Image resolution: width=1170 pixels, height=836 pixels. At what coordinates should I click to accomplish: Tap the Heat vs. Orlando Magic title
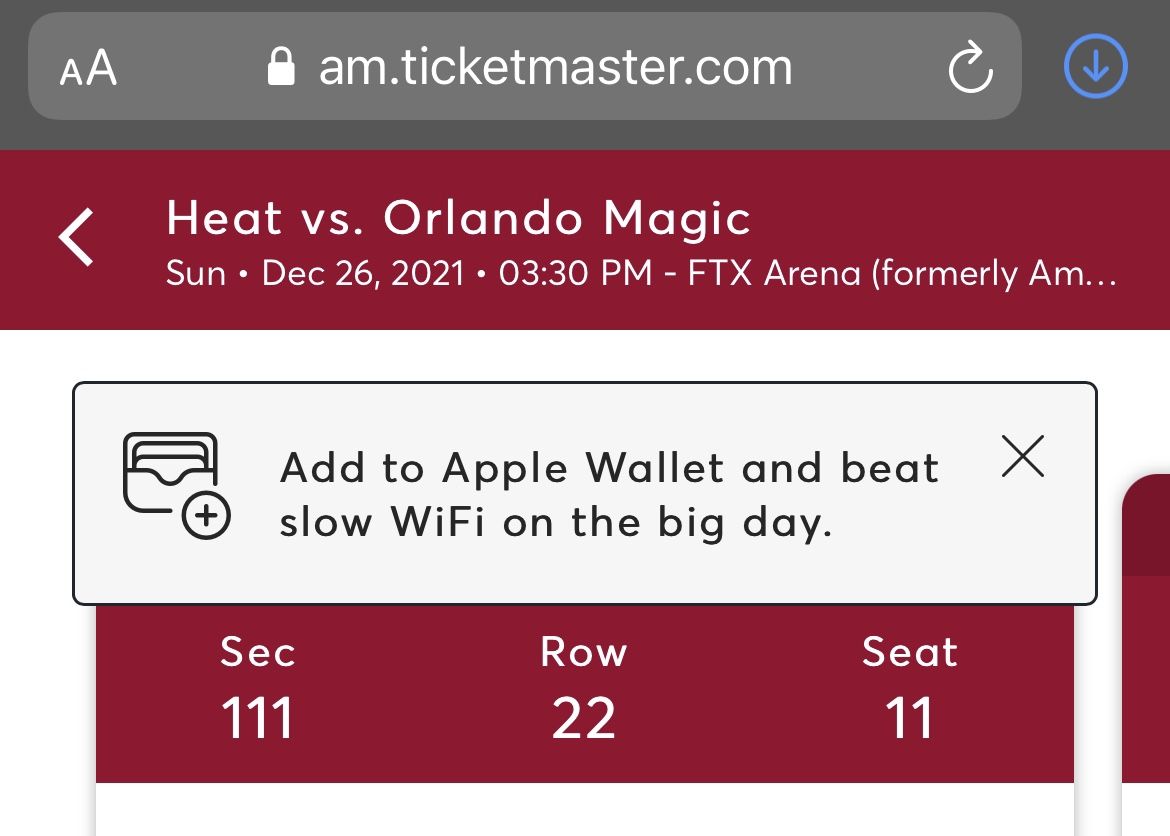[458, 218]
